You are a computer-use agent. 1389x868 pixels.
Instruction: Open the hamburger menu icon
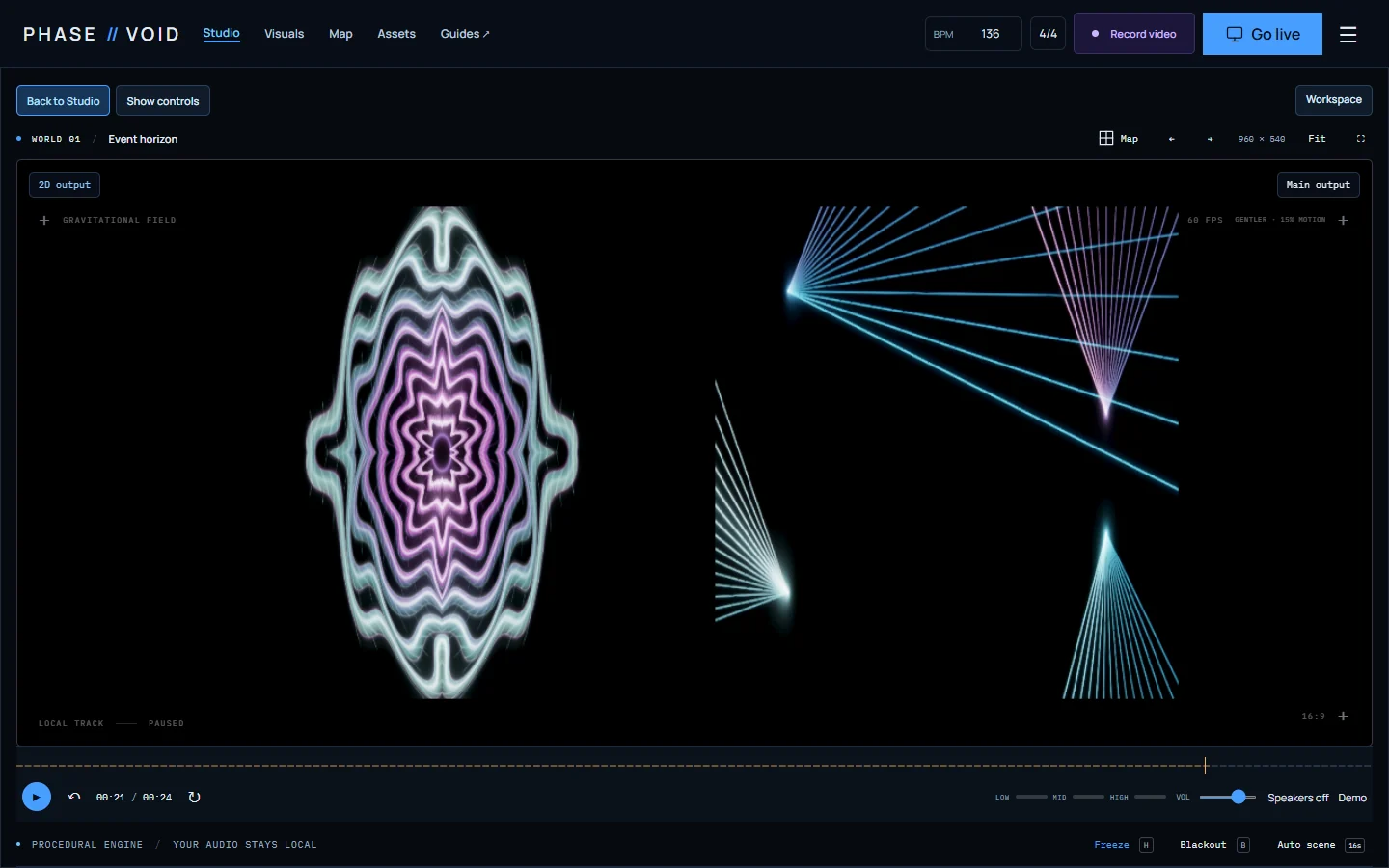click(1348, 34)
